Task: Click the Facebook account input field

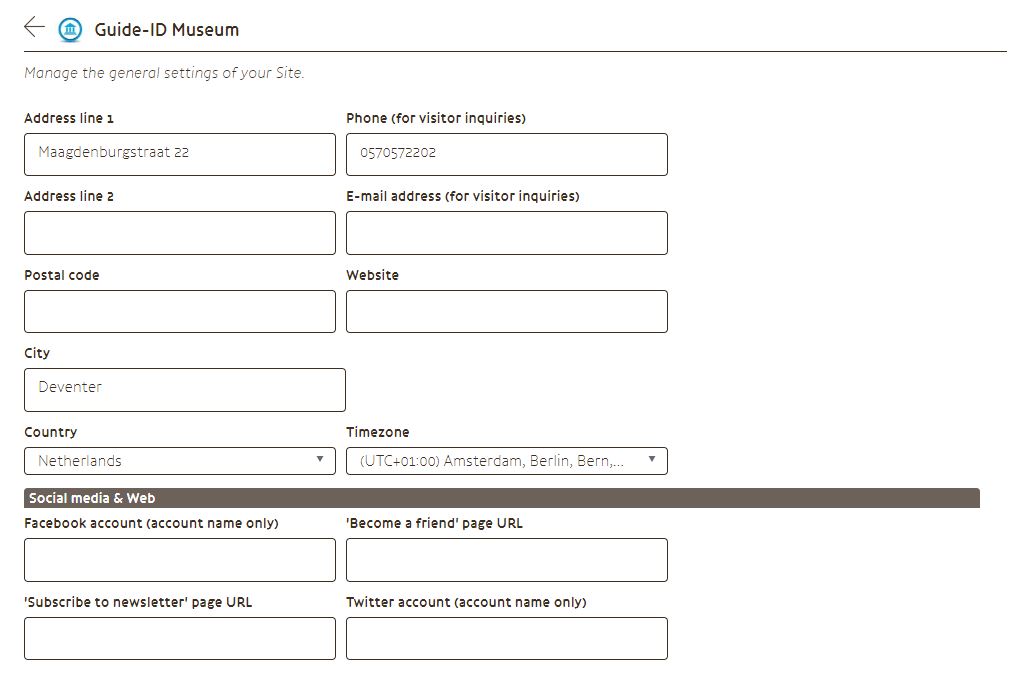Action: (x=180, y=560)
